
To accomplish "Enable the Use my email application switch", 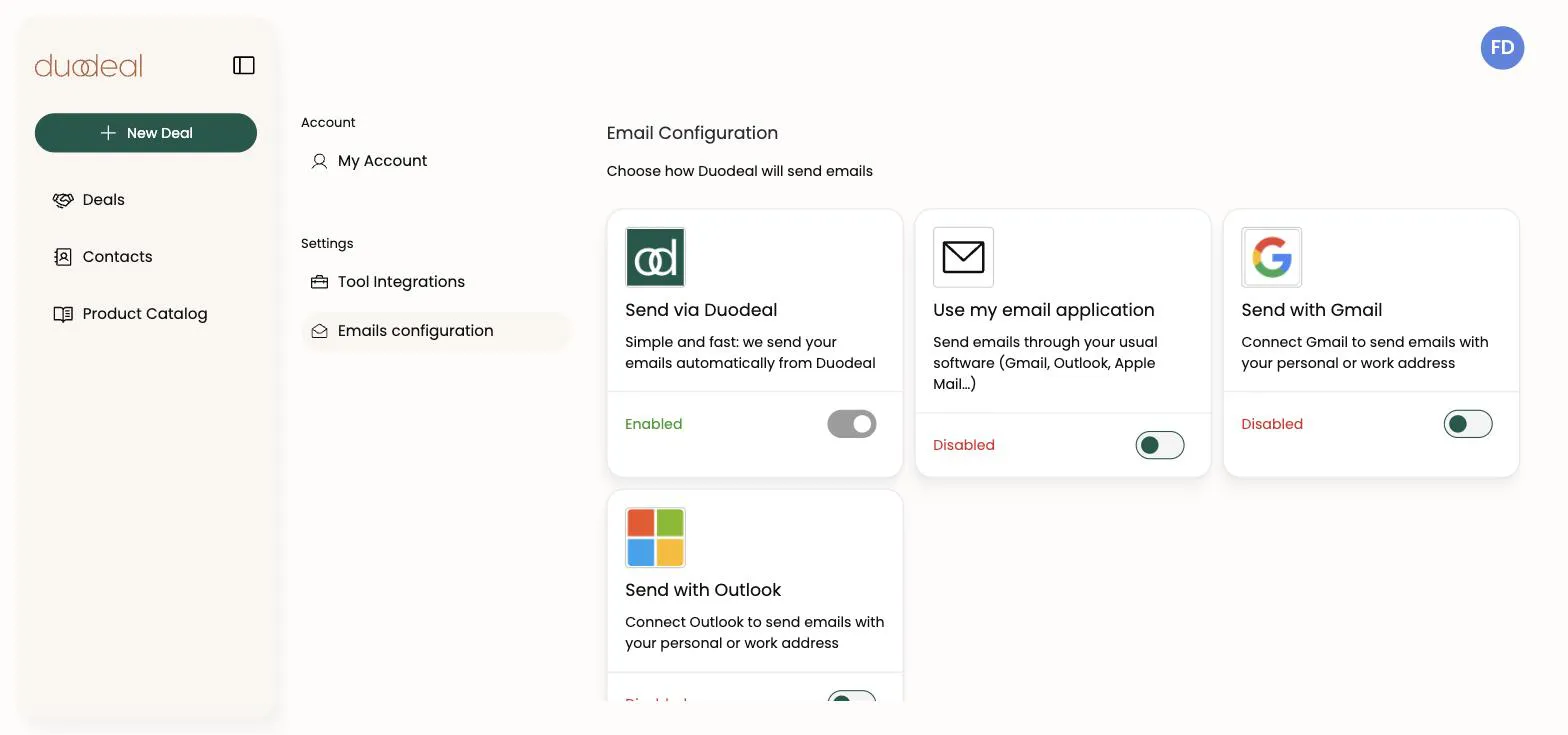I will [x=1160, y=445].
